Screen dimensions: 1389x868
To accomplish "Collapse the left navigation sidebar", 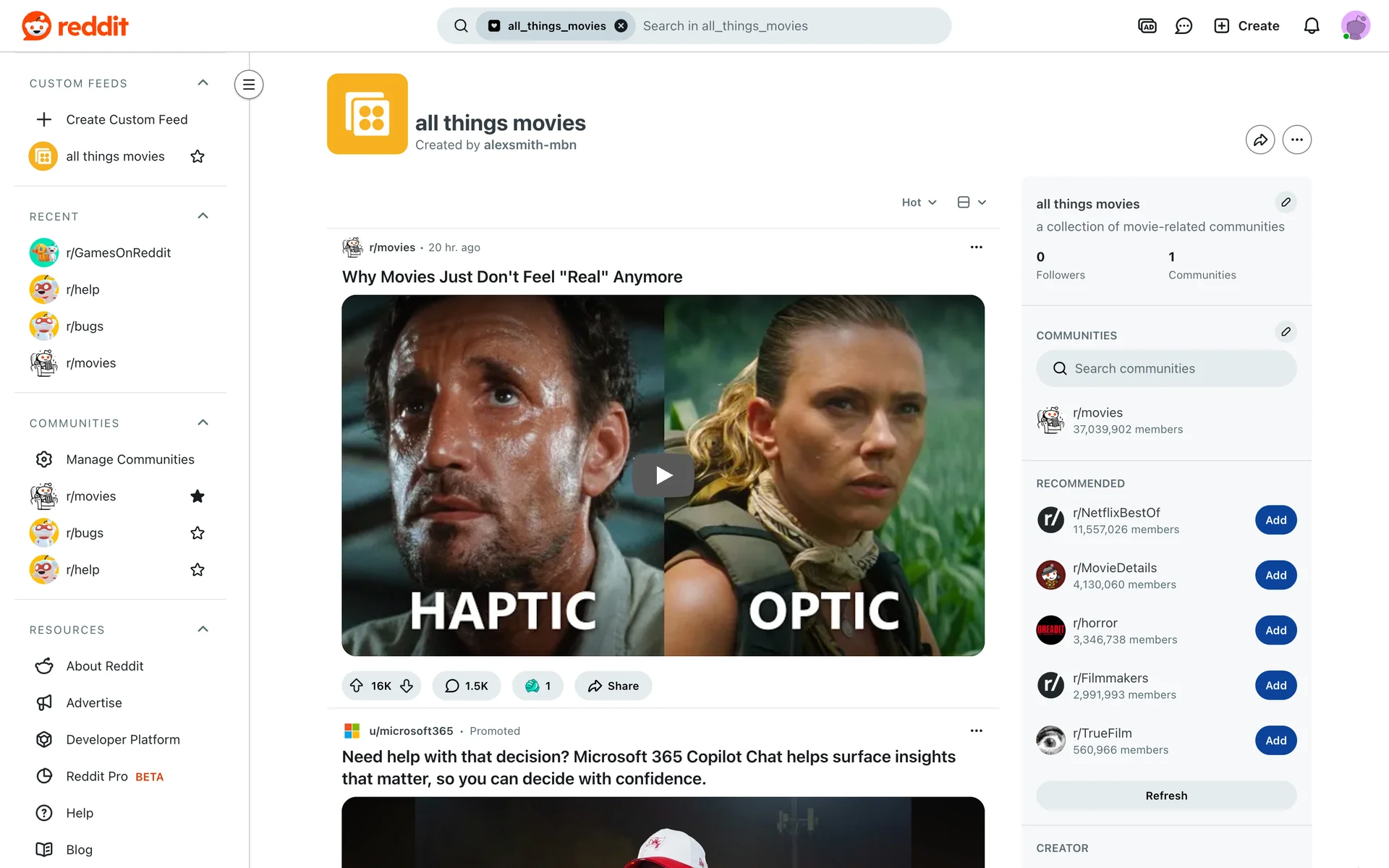I will tap(248, 85).
